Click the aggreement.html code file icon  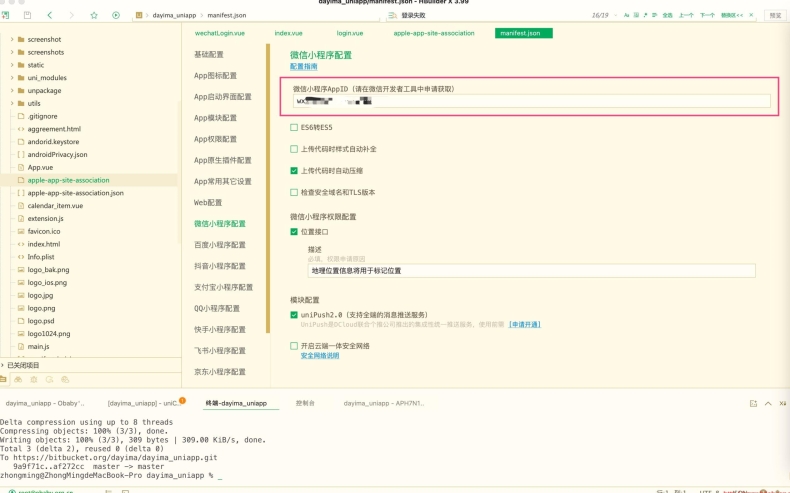pyautogui.click(x=20, y=129)
